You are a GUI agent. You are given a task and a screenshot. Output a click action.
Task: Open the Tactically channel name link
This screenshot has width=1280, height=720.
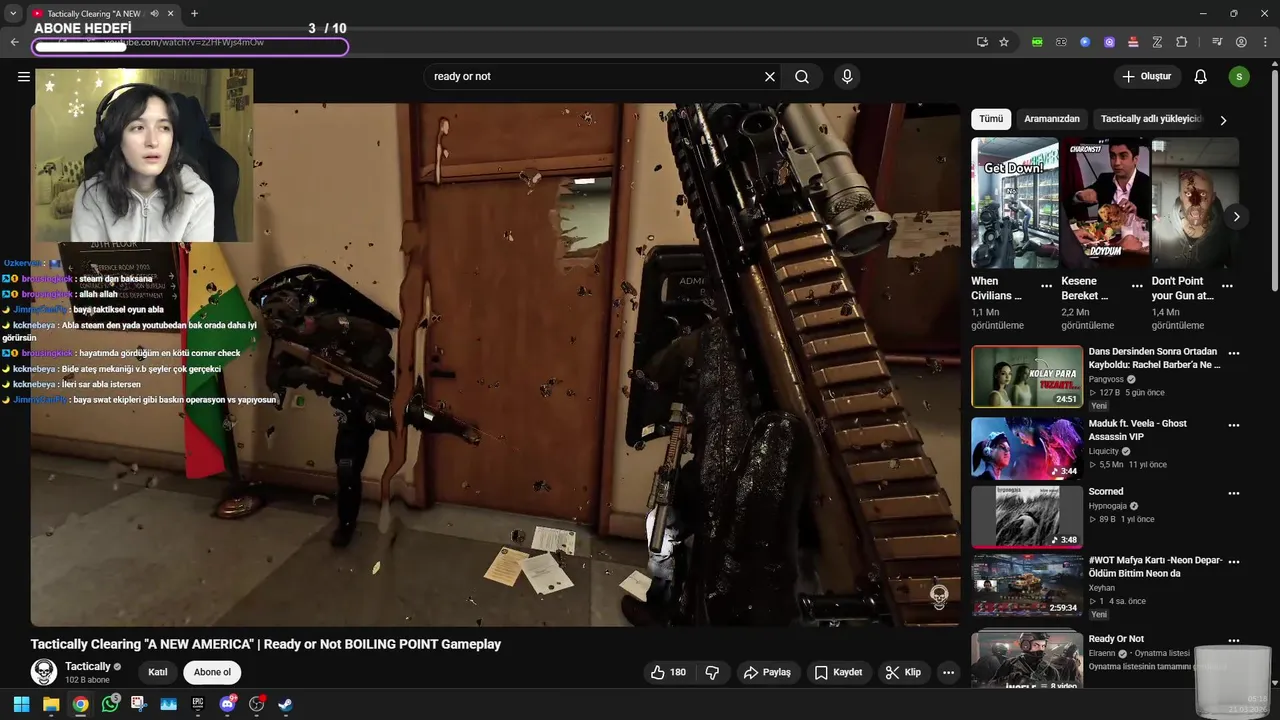tap(88, 666)
